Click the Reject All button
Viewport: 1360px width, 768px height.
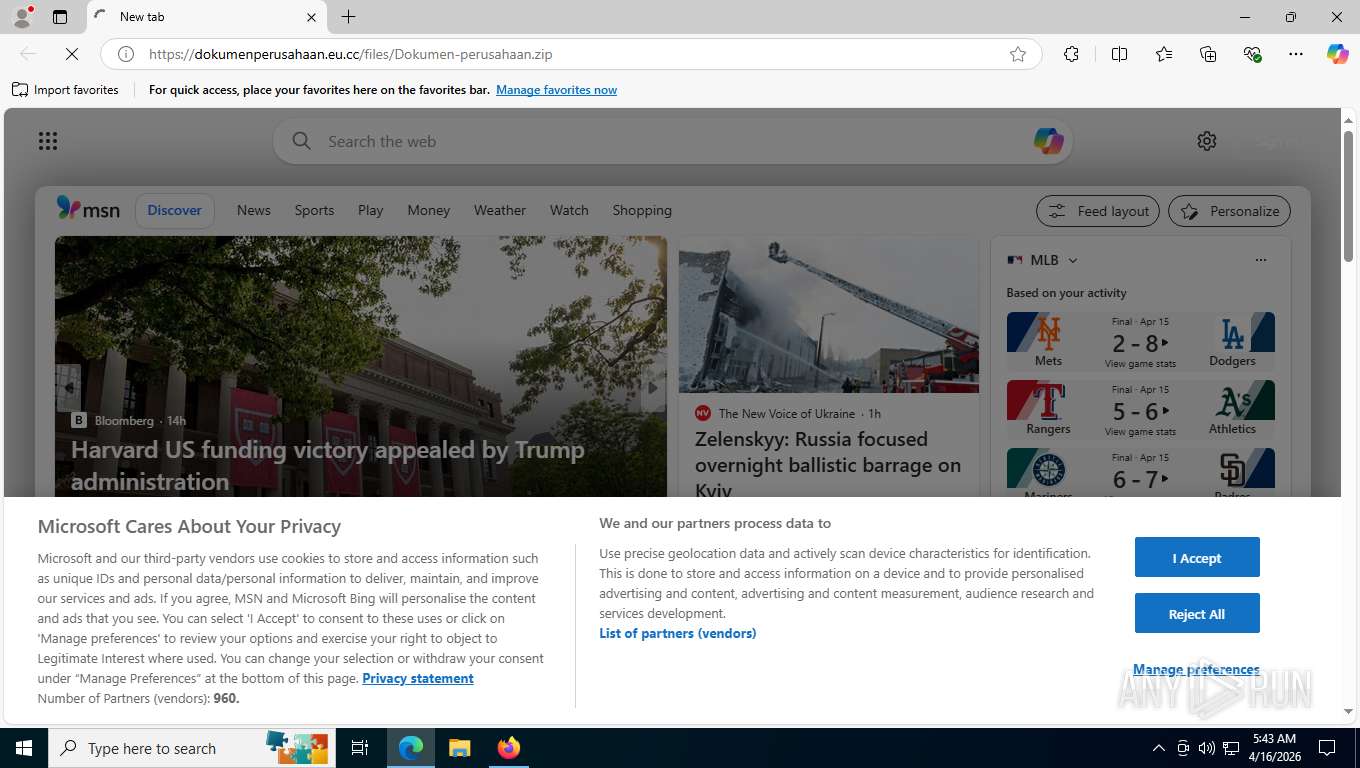tap(1197, 613)
